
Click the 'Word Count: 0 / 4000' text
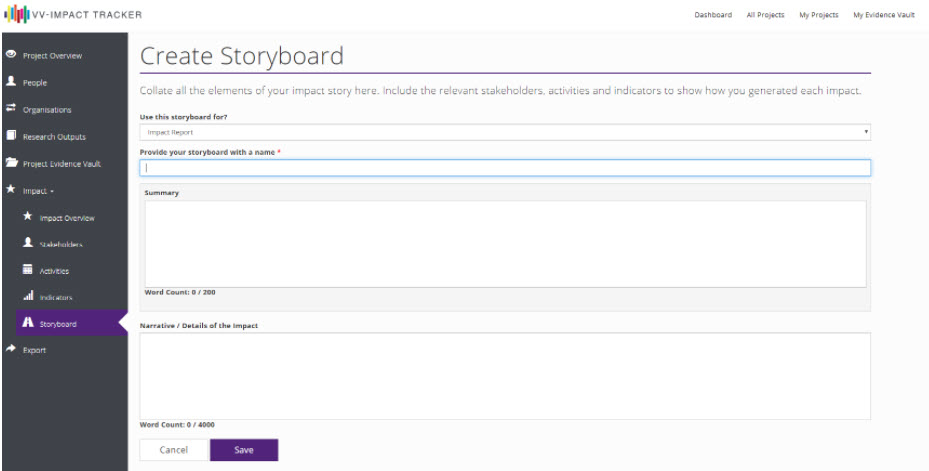pyautogui.click(x=177, y=425)
